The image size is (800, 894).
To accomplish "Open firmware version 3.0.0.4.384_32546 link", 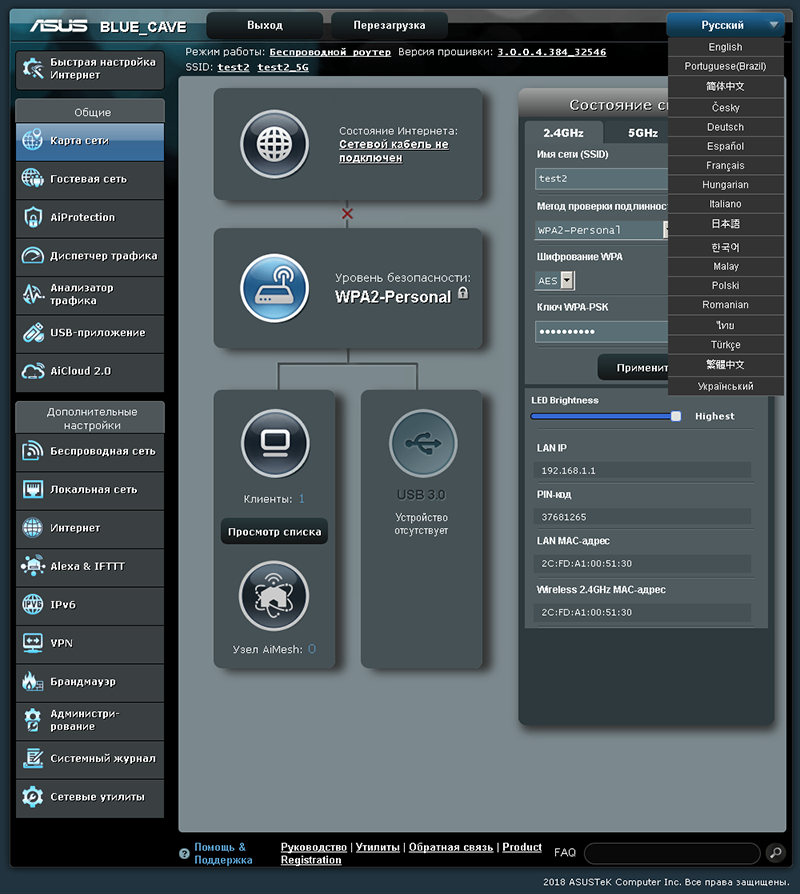I will click(551, 52).
